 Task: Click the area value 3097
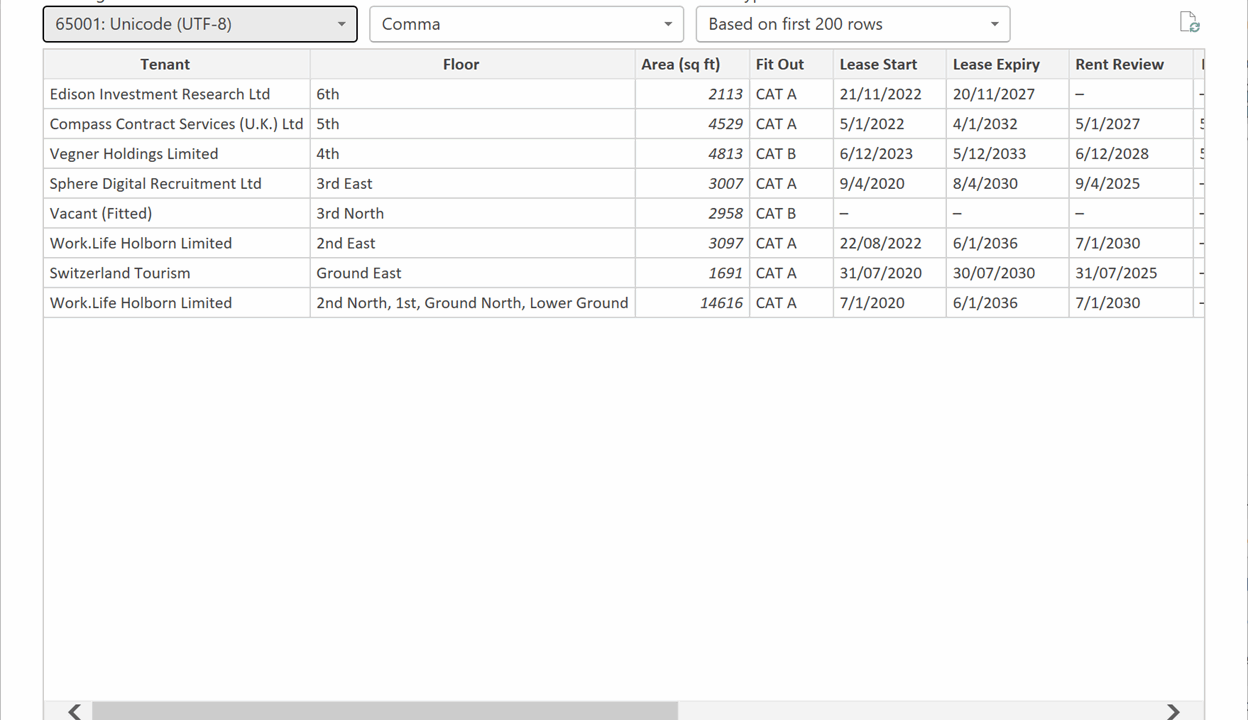(x=692, y=243)
